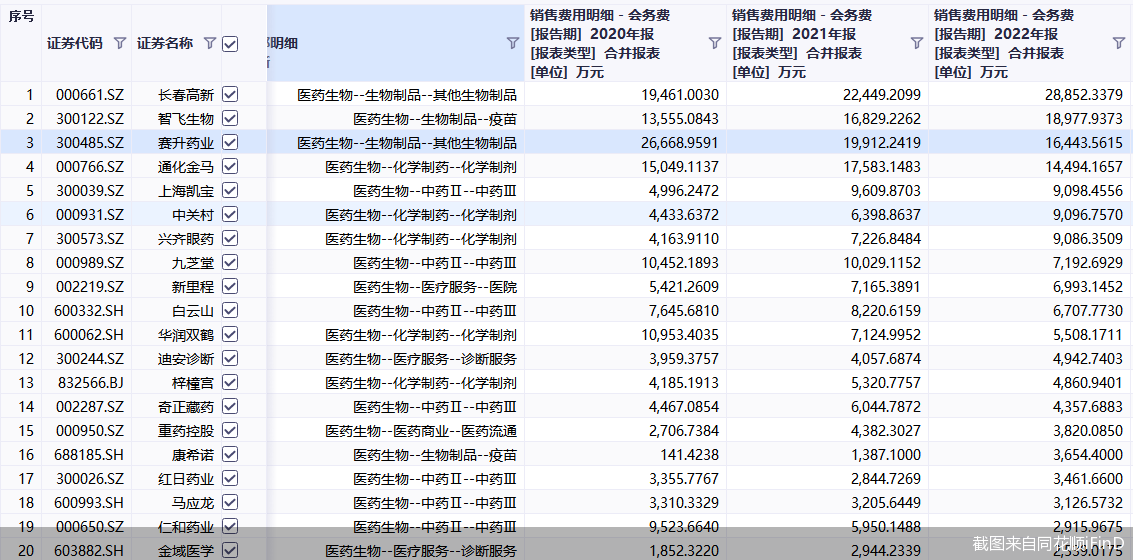Click the 2020 value 26,668.9591 cell
The width and height of the screenshot is (1133, 560).
pyautogui.click(x=677, y=142)
